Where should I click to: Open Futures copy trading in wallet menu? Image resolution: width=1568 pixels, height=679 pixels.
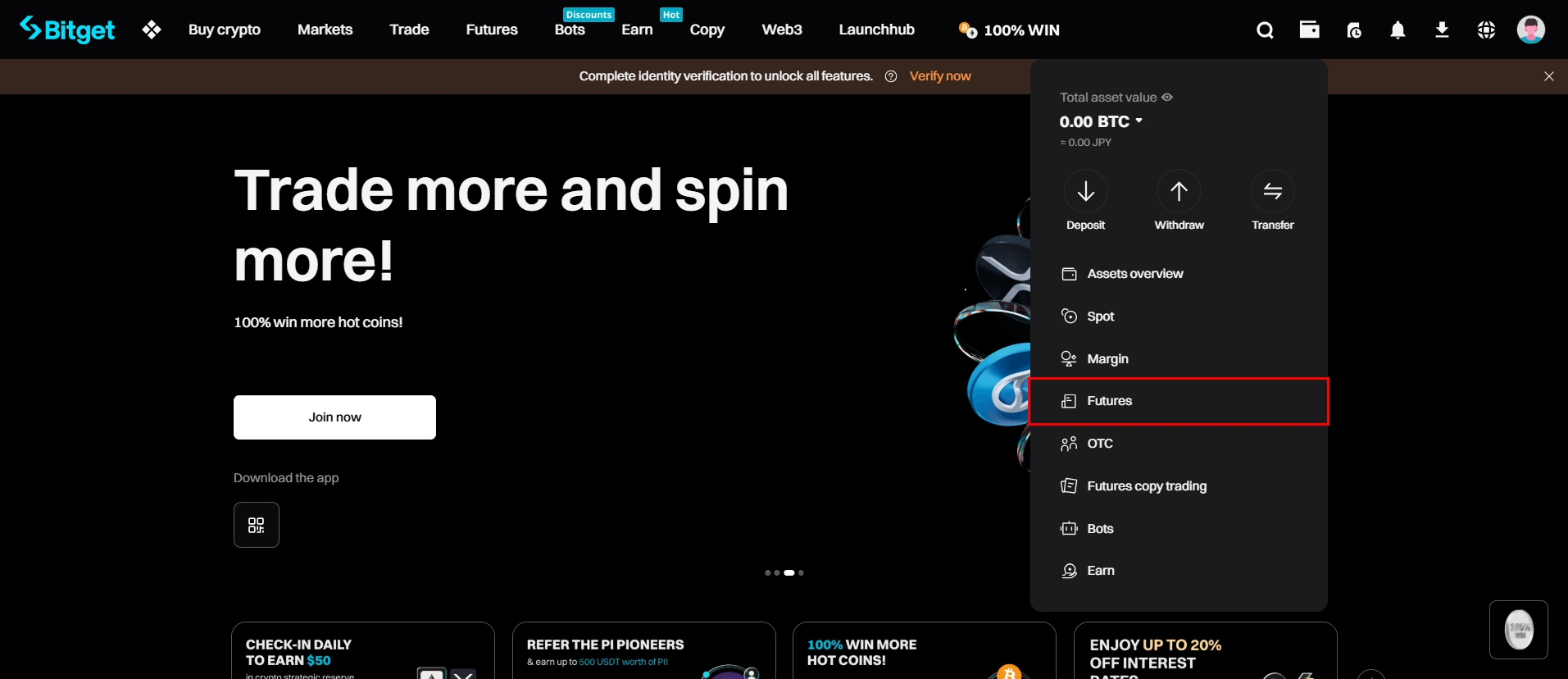pos(1179,486)
